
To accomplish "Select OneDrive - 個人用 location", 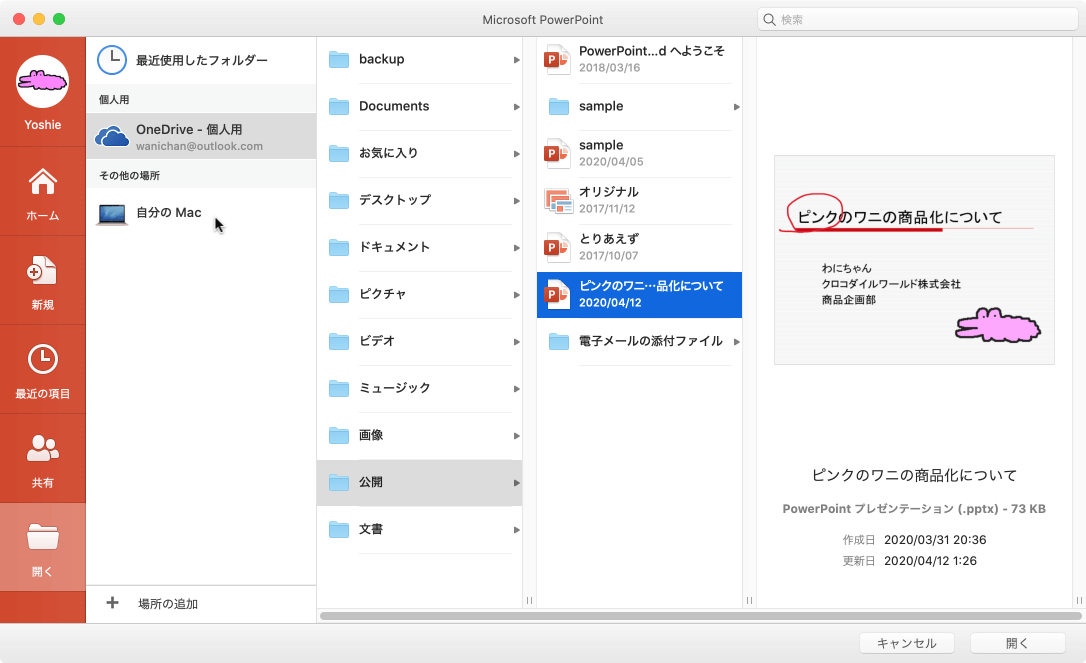I will 201,136.
